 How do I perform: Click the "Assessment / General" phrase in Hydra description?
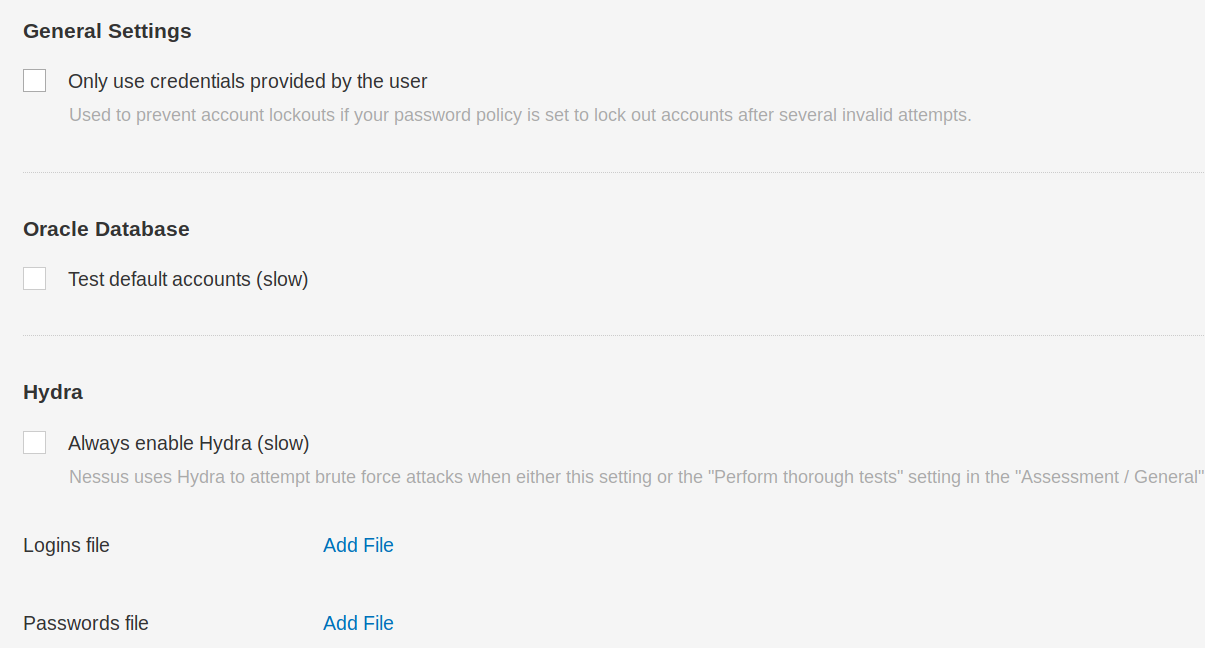[1109, 477]
